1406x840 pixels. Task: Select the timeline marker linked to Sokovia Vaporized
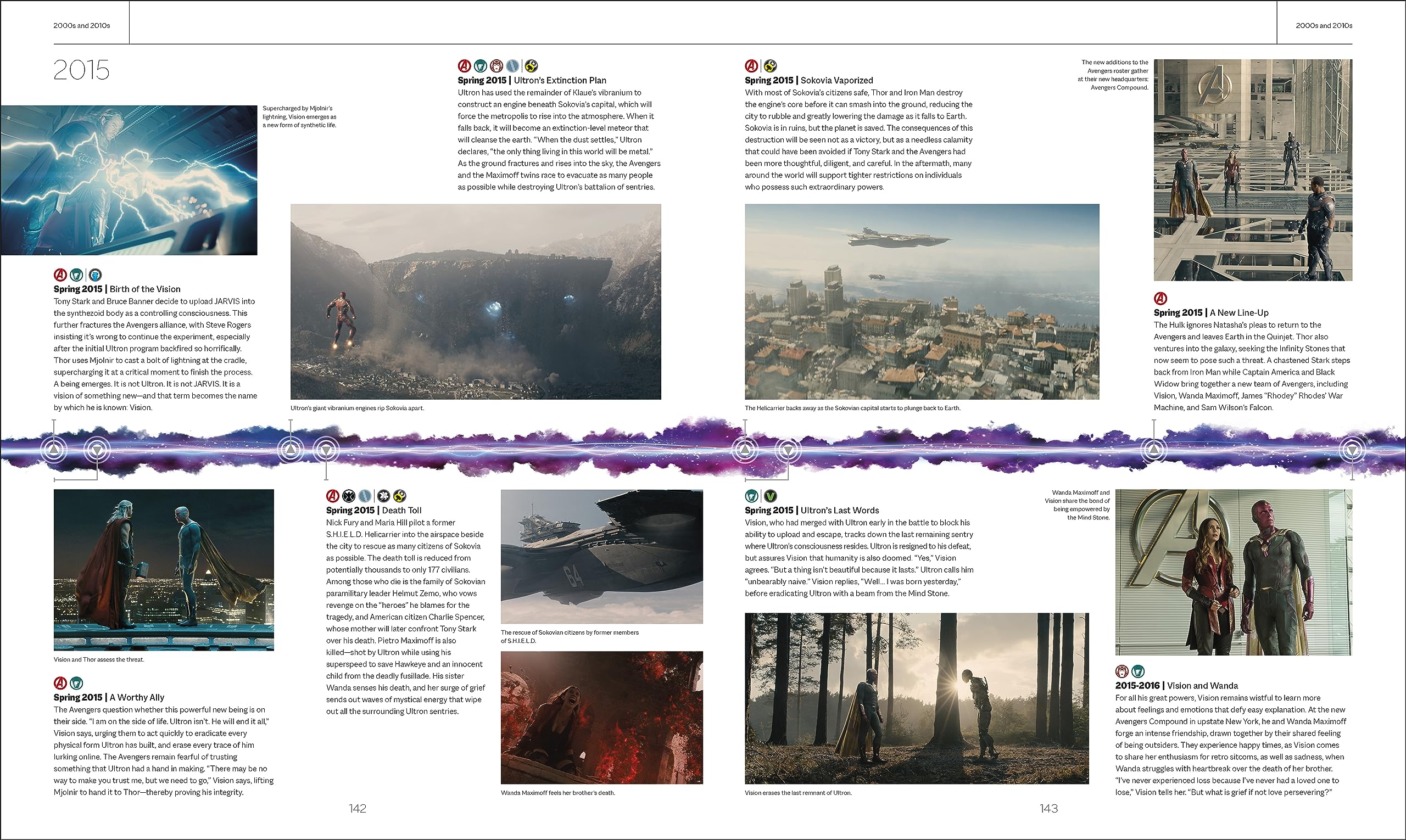(x=745, y=451)
